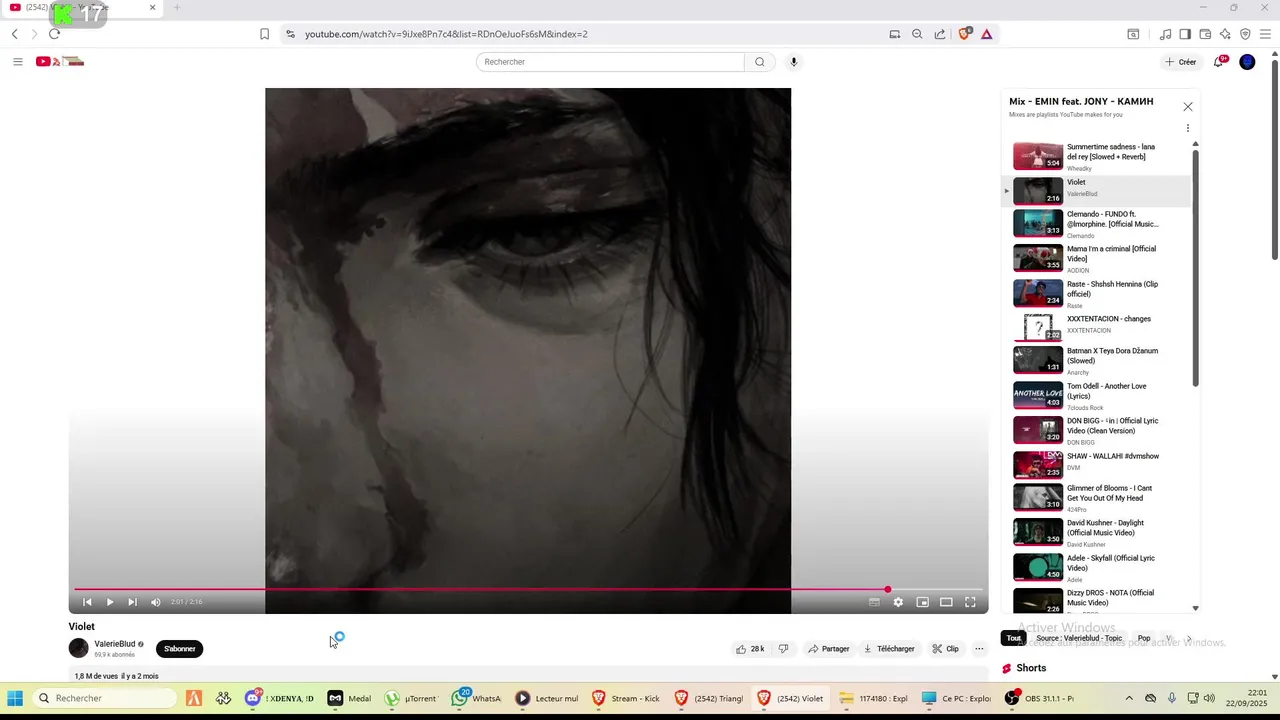Skip to the next video

(x=132, y=602)
